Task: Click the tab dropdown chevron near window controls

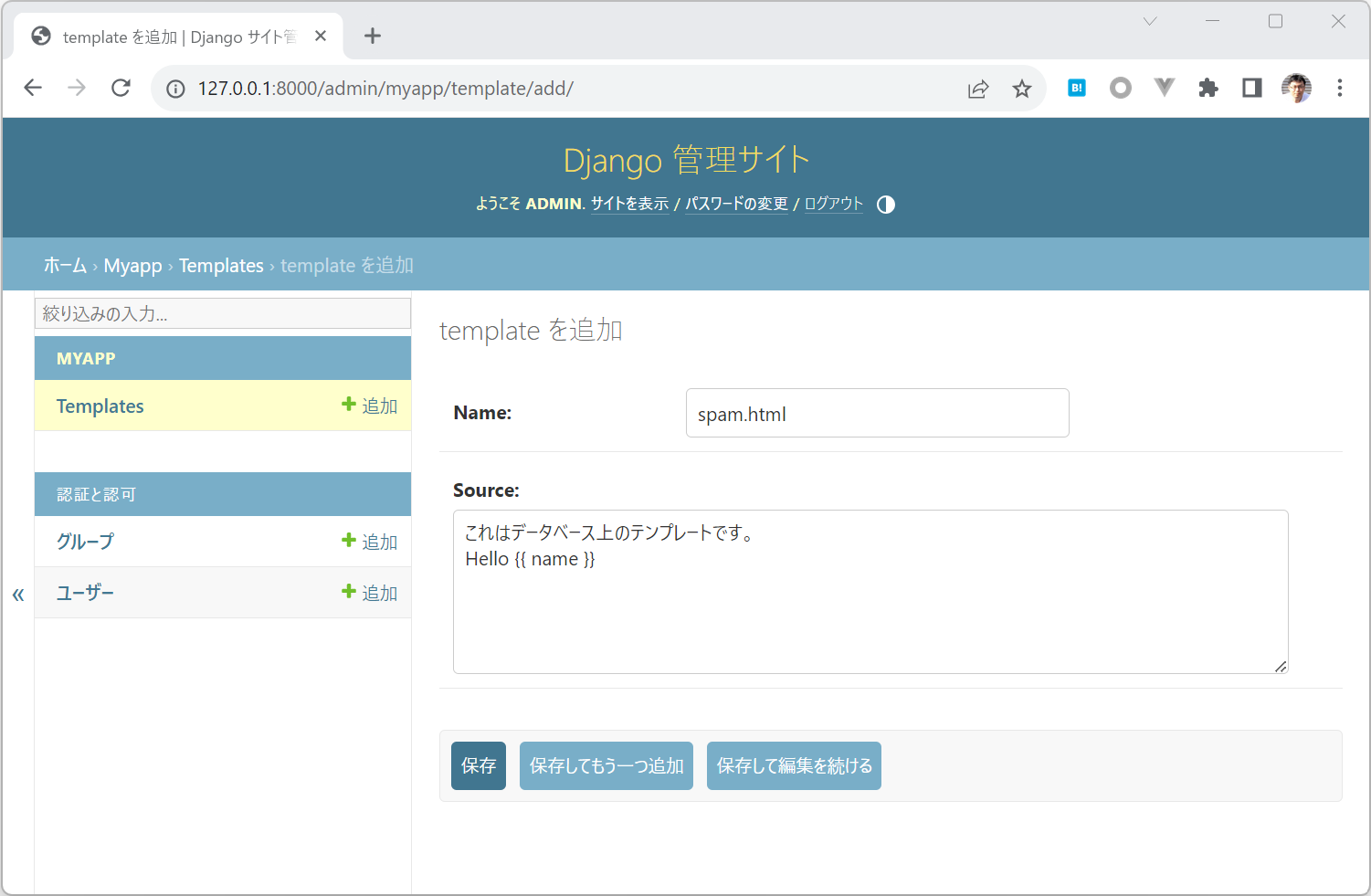Action: (1149, 20)
